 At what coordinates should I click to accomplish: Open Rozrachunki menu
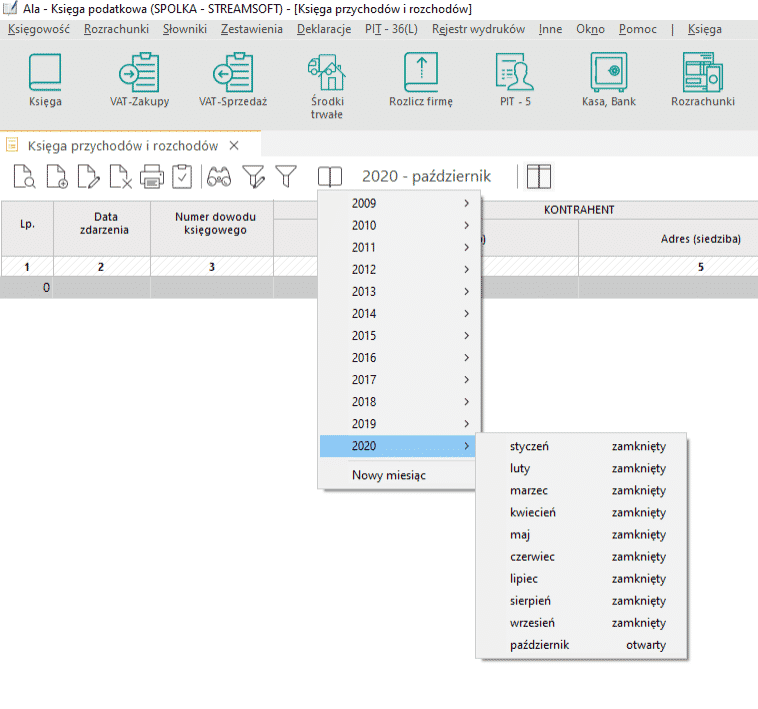pos(117,29)
